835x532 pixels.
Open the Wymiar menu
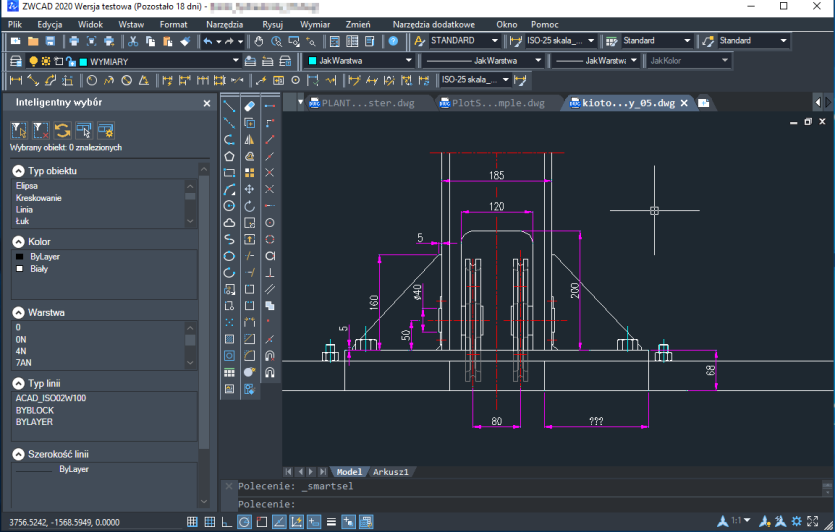tap(315, 24)
